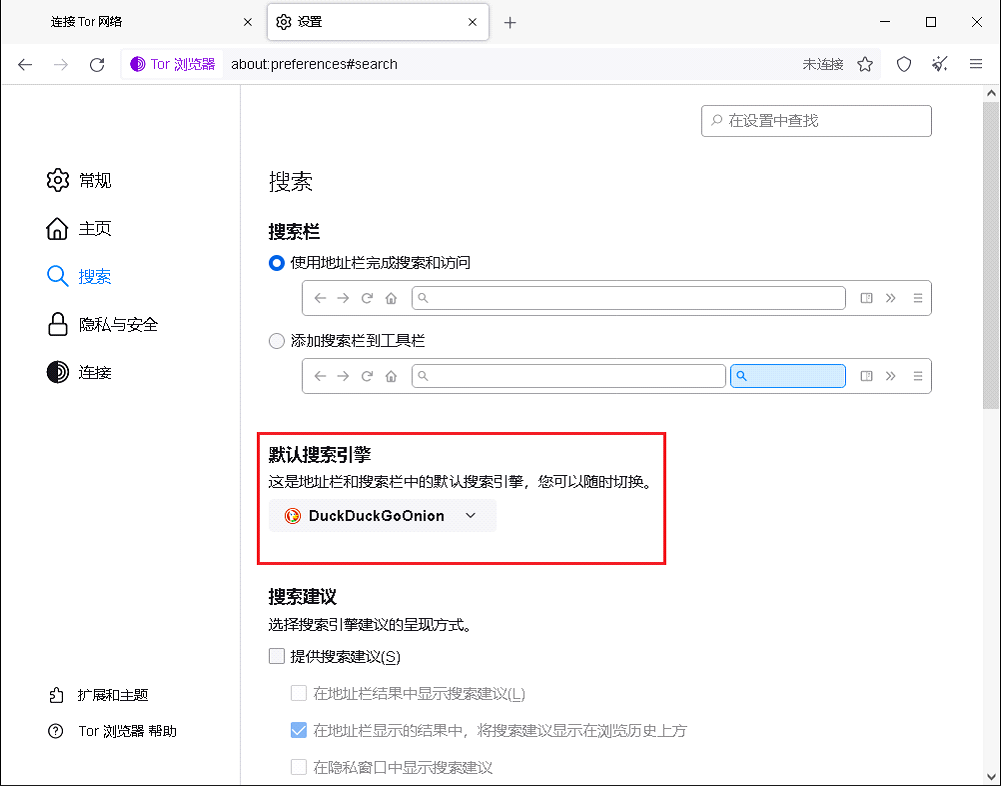Minimize the browser window
Image resolution: width=1001 pixels, height=786 pixels.
885,22
